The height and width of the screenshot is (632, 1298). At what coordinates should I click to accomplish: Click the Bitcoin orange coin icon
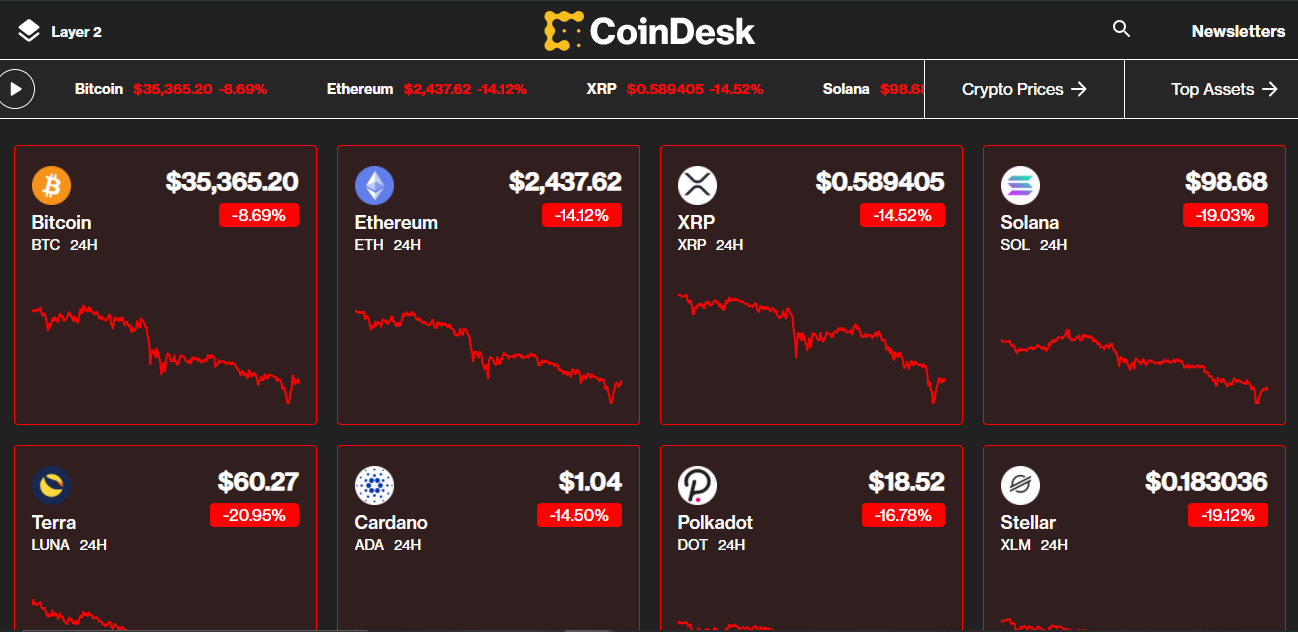[51, 185]
